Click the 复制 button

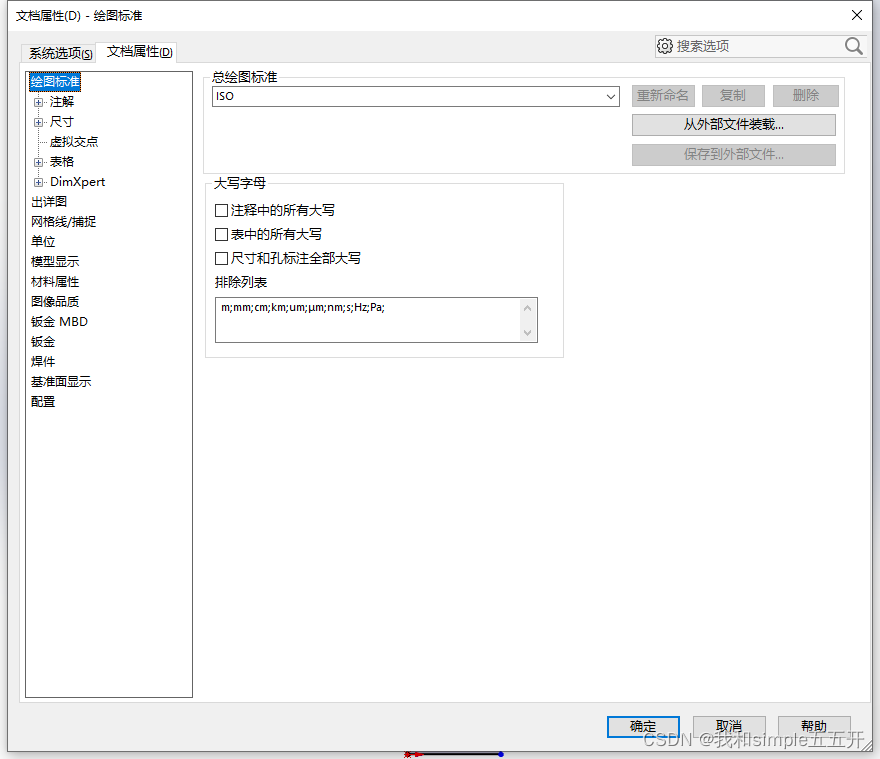coord(733,95)
